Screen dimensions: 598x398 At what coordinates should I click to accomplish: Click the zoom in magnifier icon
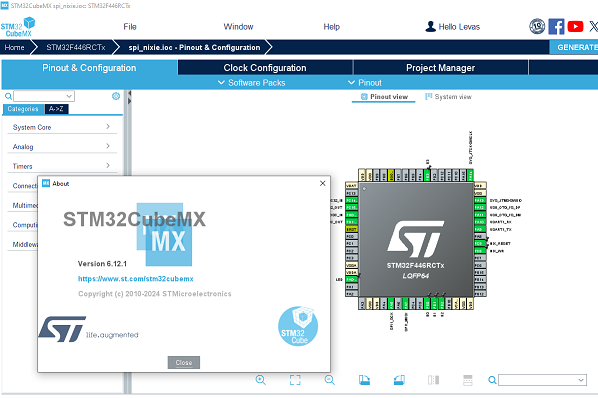(261, 380)
